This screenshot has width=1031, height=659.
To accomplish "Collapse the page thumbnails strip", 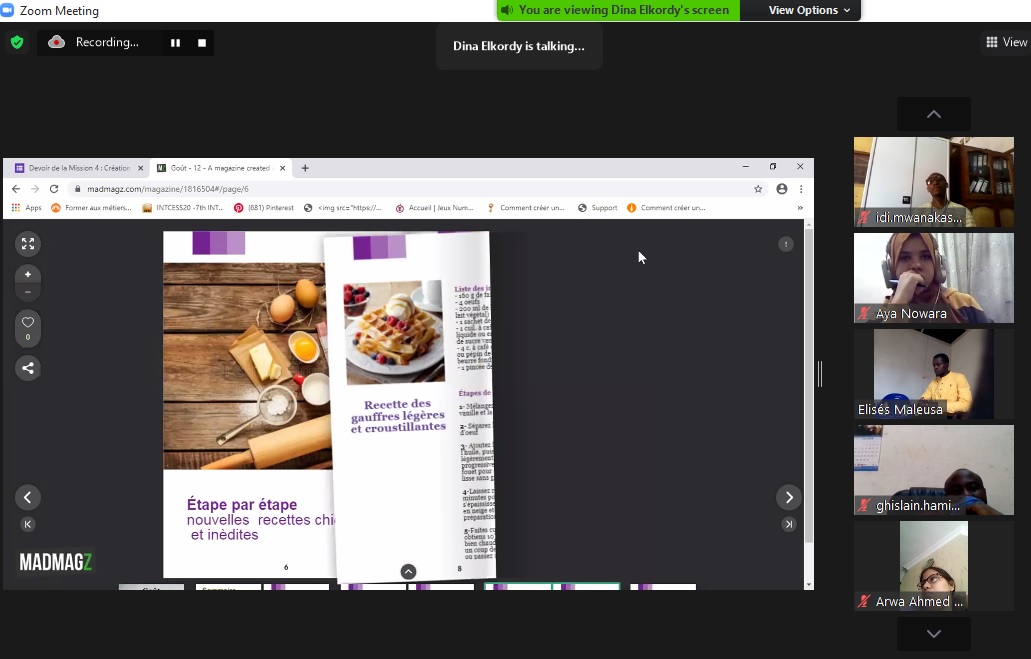I will click(x=408, y=571).
